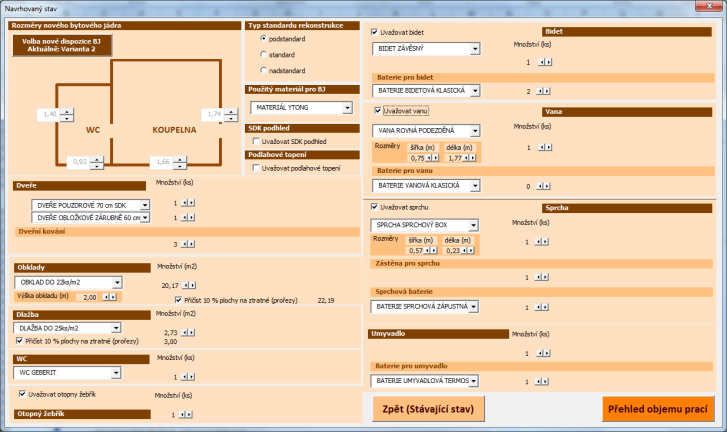This screenshot has width=727, height=432.
Task: Enable Uvažovat podlahové topení checkbox
Action: click(256, 168)
